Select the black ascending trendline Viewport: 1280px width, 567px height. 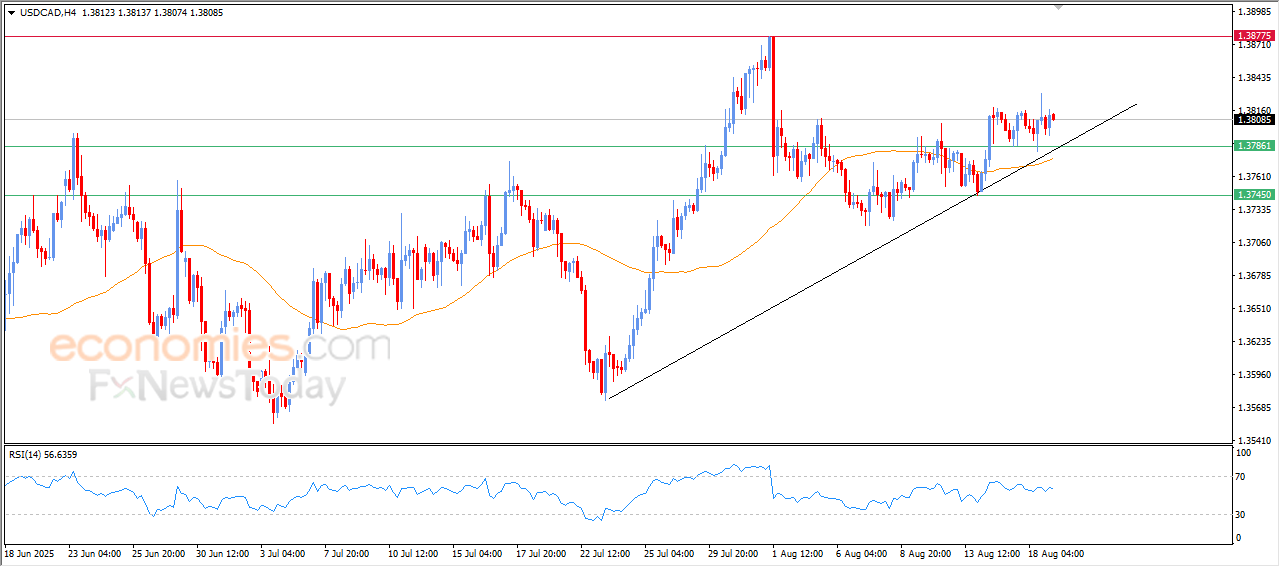pyautogui.click(x=872, y=251)
